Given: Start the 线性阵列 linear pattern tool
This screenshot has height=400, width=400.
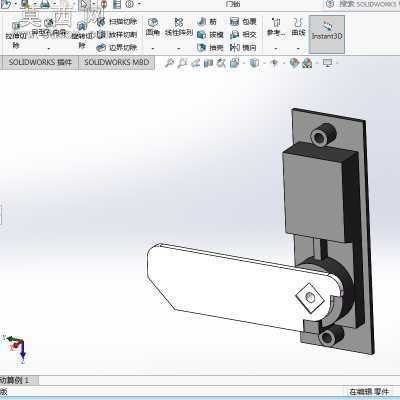Looking at the screenshot, I should (179, 27).
